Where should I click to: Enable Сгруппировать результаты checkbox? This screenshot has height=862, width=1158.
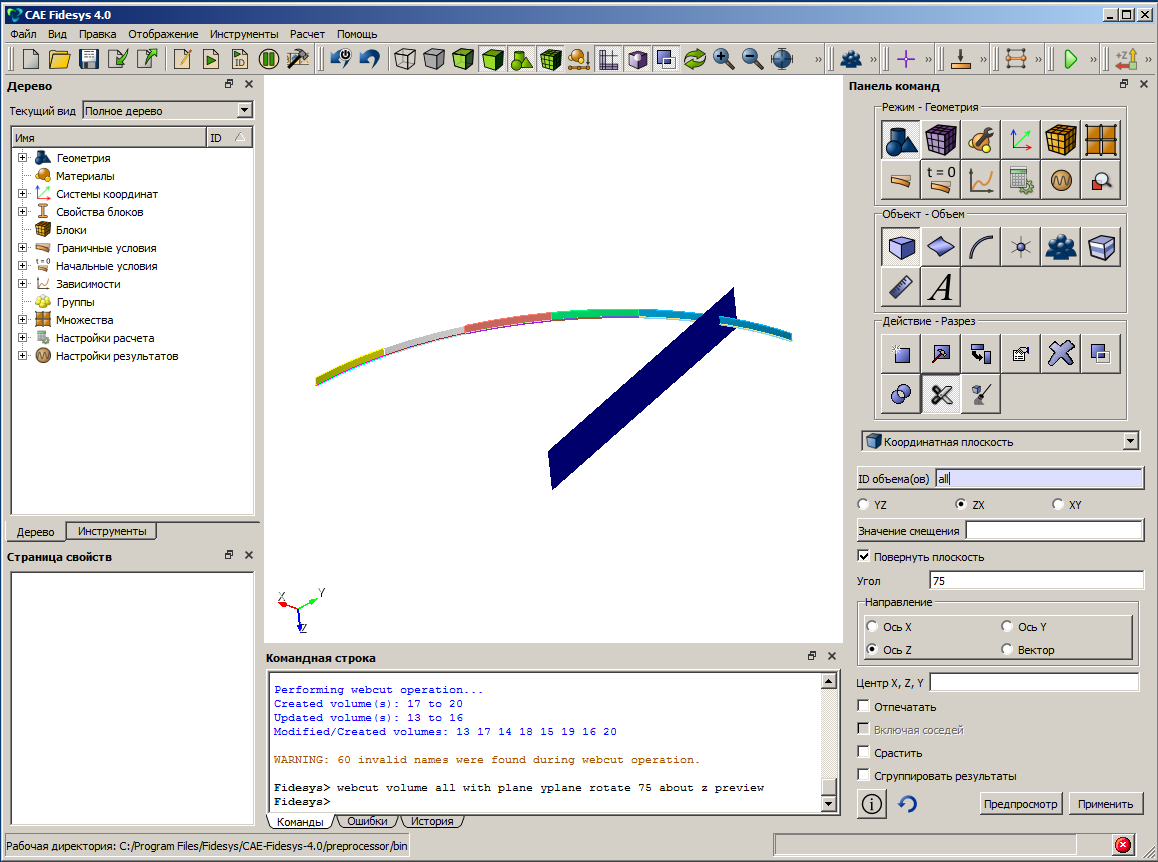click(x=863, y=775)
